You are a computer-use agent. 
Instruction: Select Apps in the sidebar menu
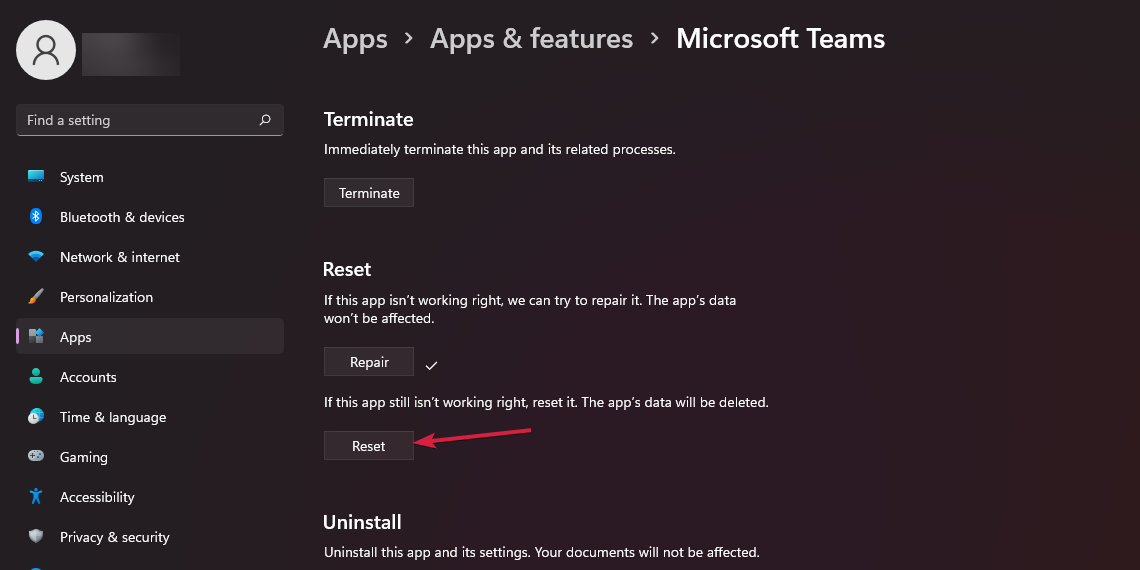click(x=76, y=337)
